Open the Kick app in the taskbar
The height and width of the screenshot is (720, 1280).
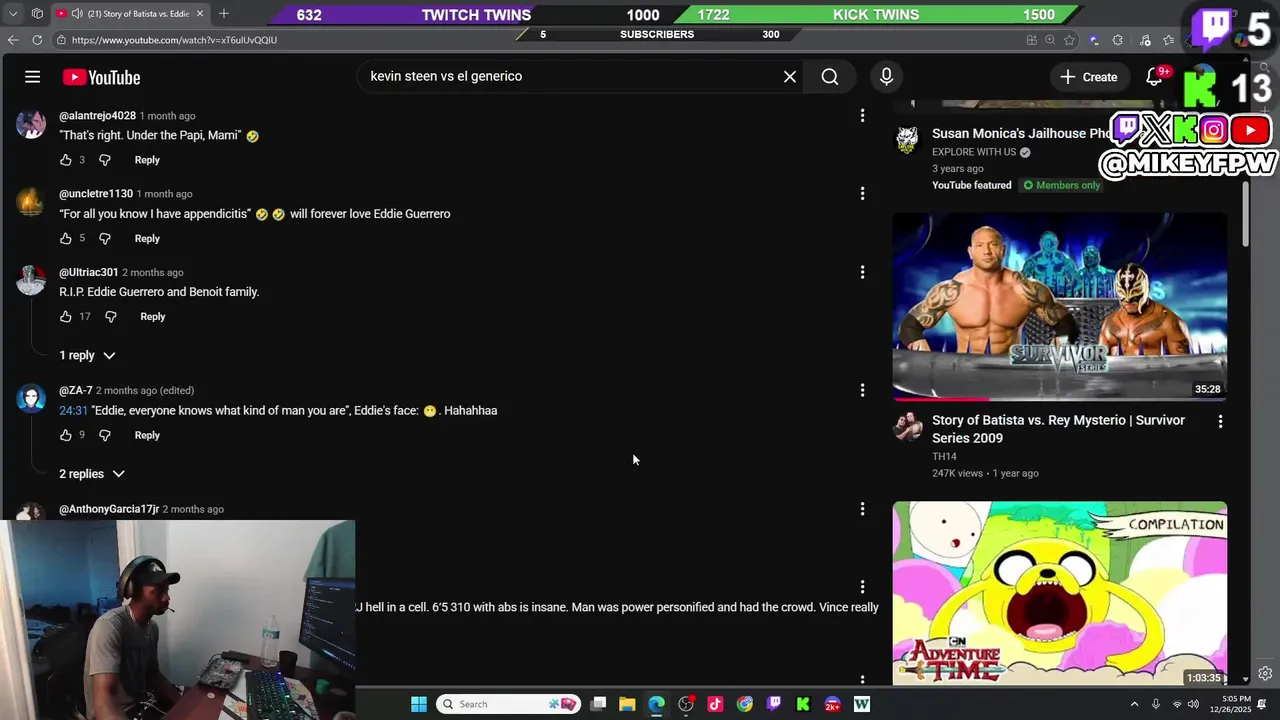[x=803, y=704]
